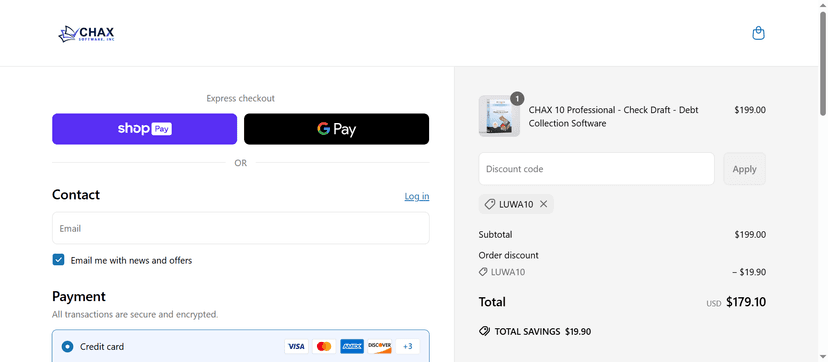Open the CHAX 10 Professional product thumbnail
828x362 pixels.
[x=499, y=116]
